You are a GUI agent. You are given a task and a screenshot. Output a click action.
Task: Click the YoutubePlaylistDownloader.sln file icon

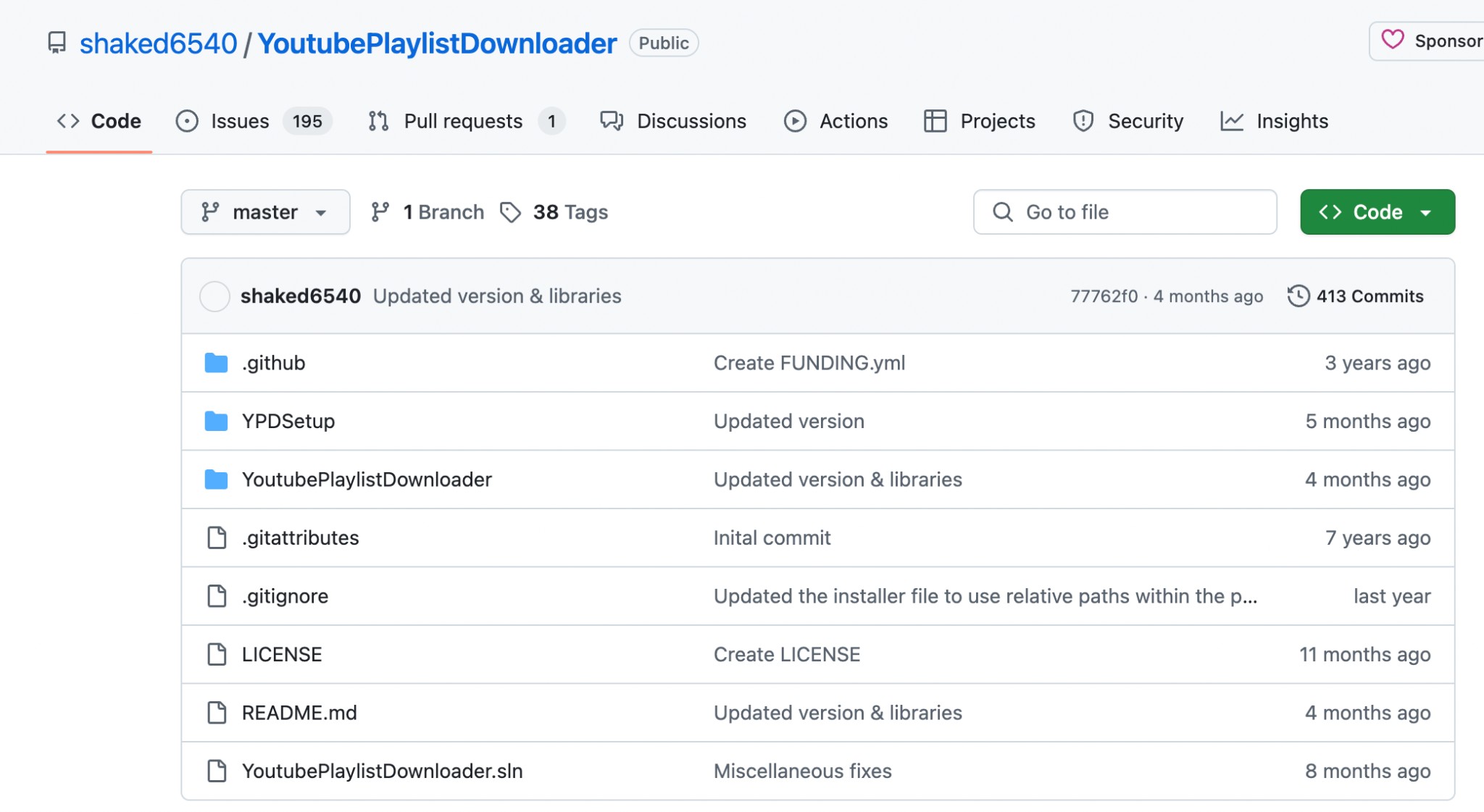coord(217,771)
